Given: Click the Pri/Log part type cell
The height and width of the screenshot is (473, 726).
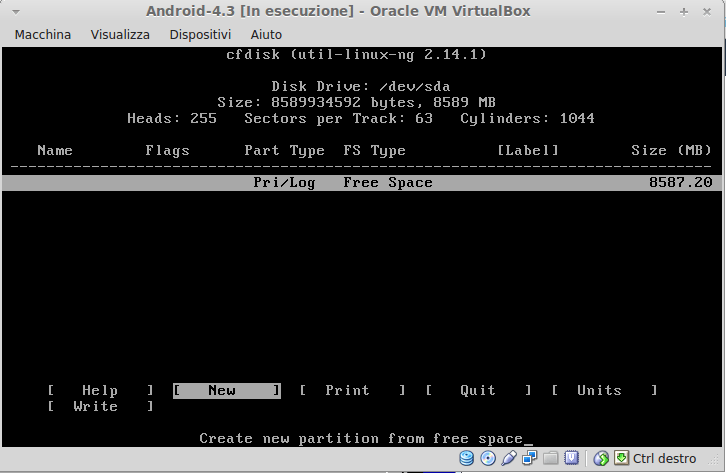Looking at the screenshot, I should (x=284, y=182).
